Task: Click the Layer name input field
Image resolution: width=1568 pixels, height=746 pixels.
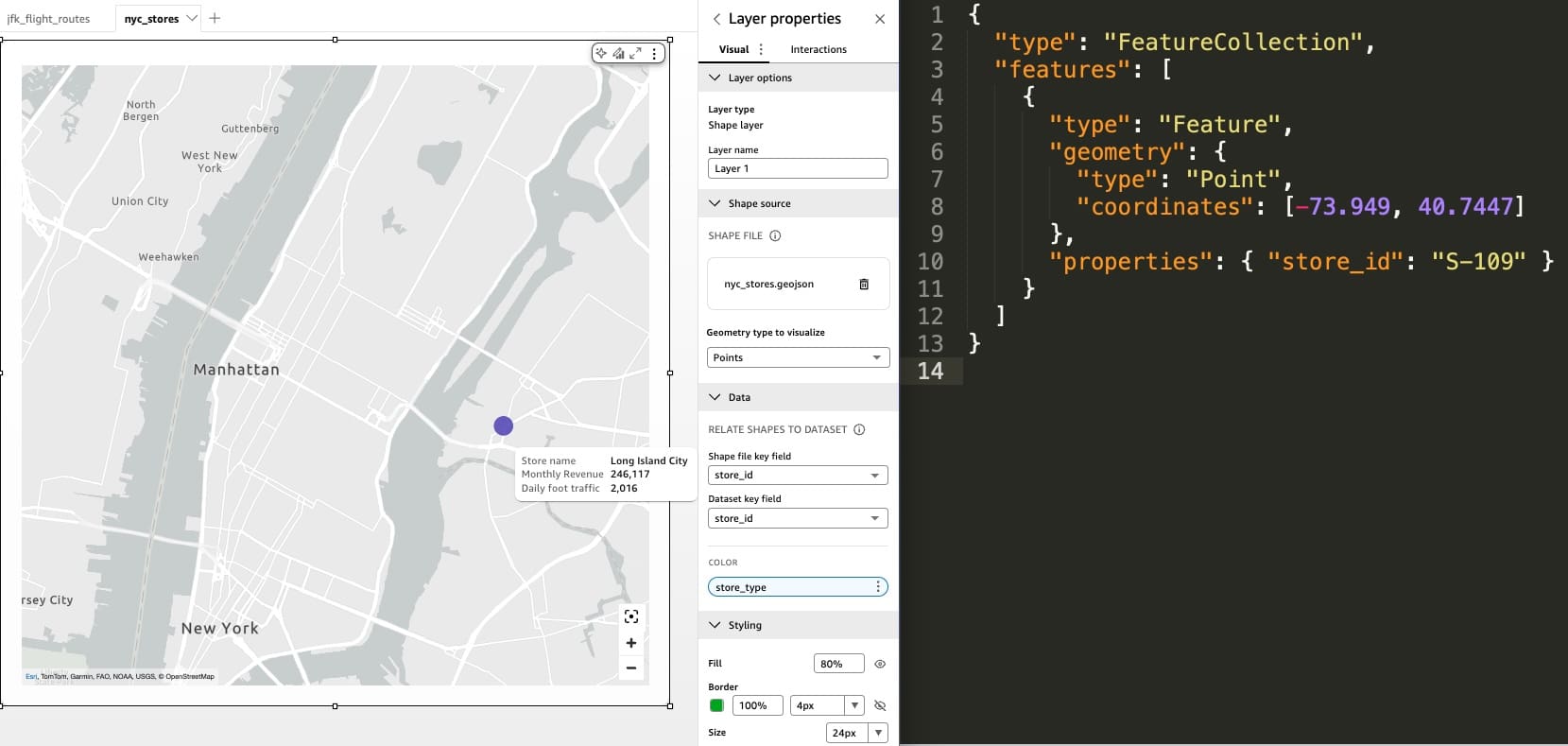Action: pos(798,168)
